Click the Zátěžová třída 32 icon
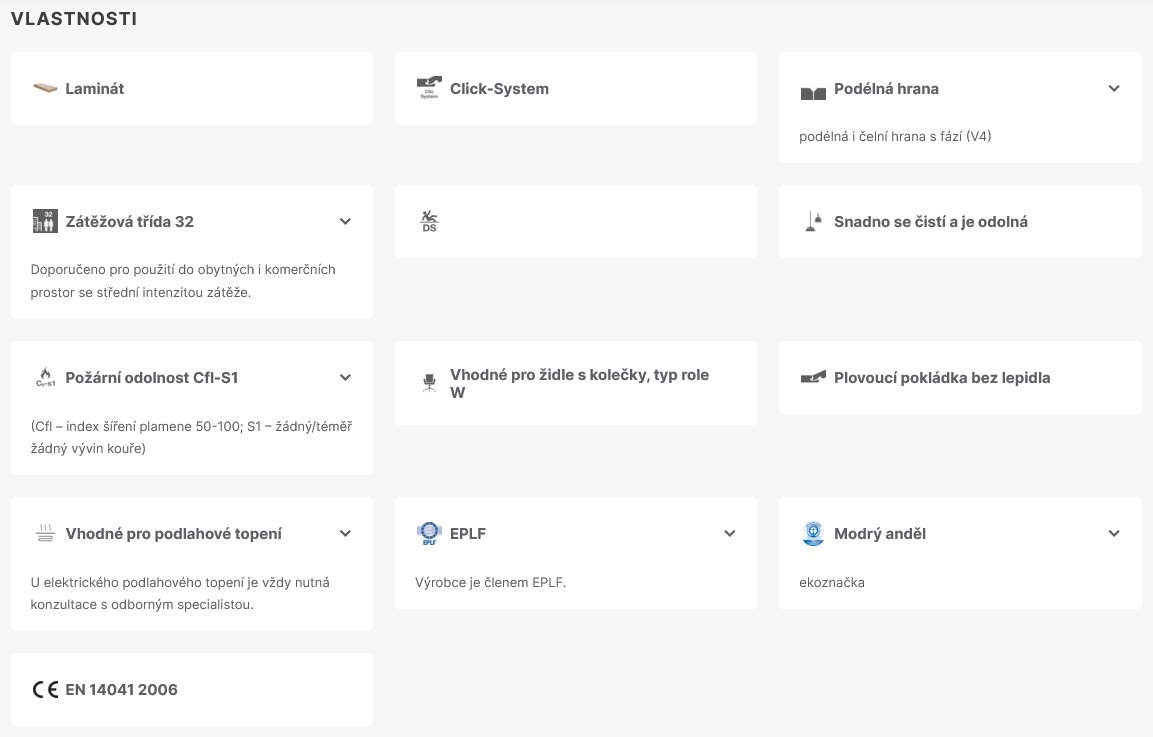 (45, 221)
